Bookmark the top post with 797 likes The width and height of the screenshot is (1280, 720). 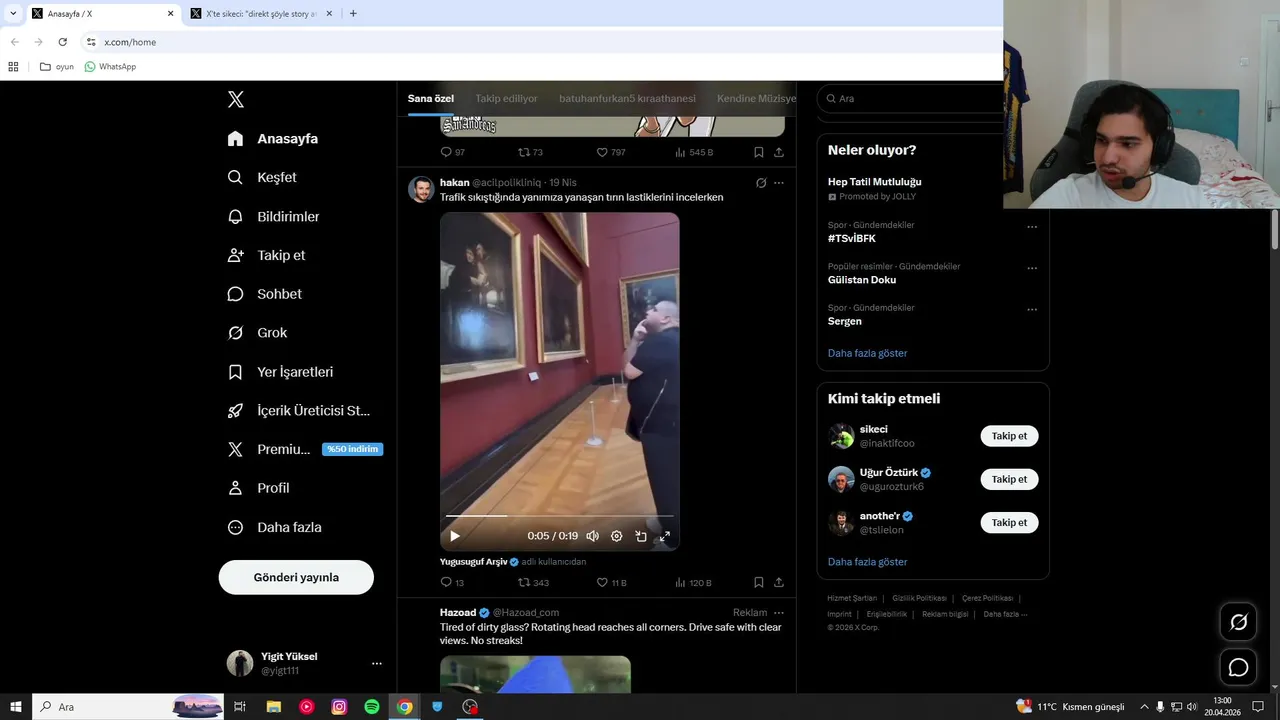coord(759,152)
